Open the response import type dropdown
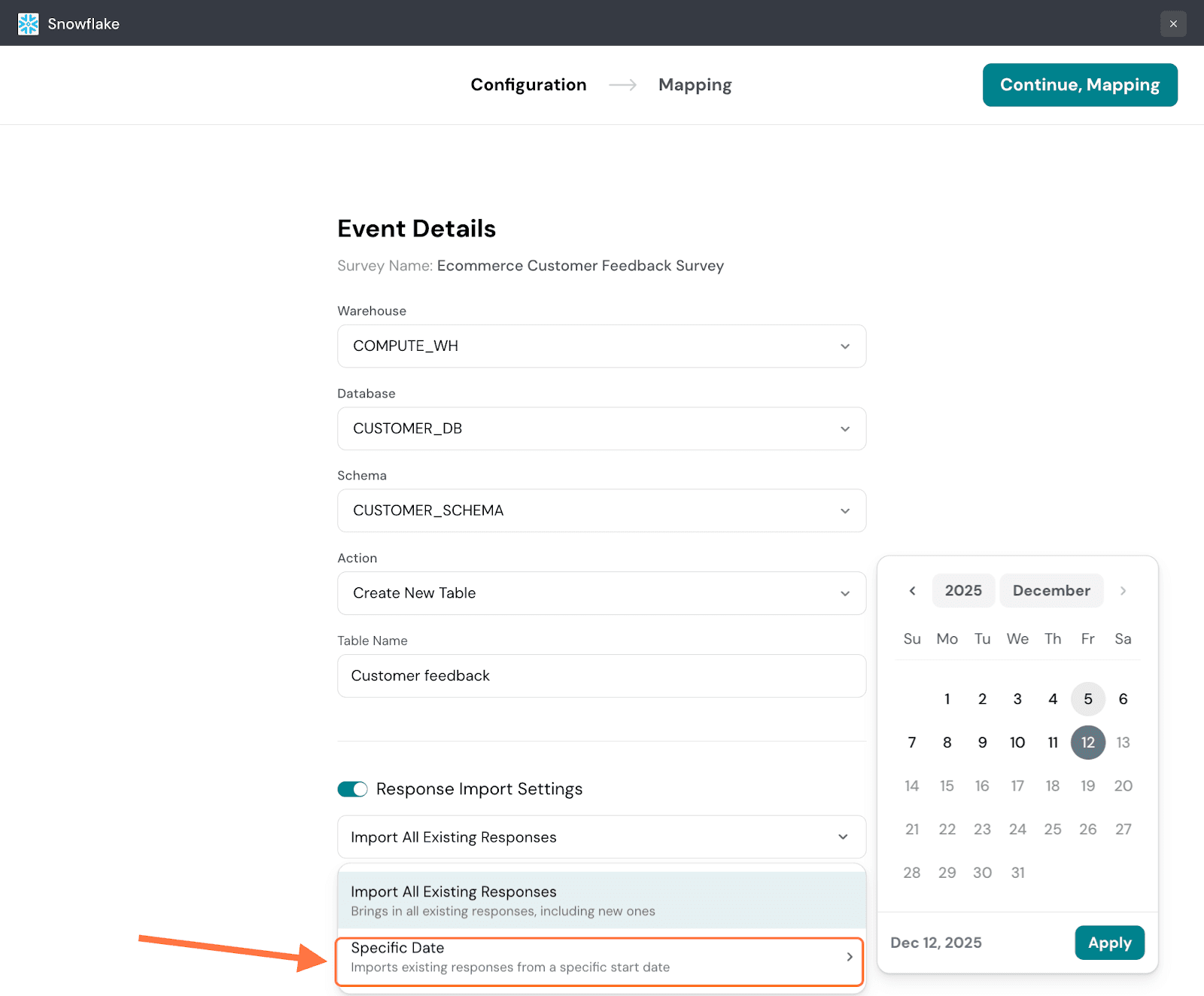Image resolution: width=1204 pixels, height=996 pixels. pyautogui.click(x=601, y=837)
